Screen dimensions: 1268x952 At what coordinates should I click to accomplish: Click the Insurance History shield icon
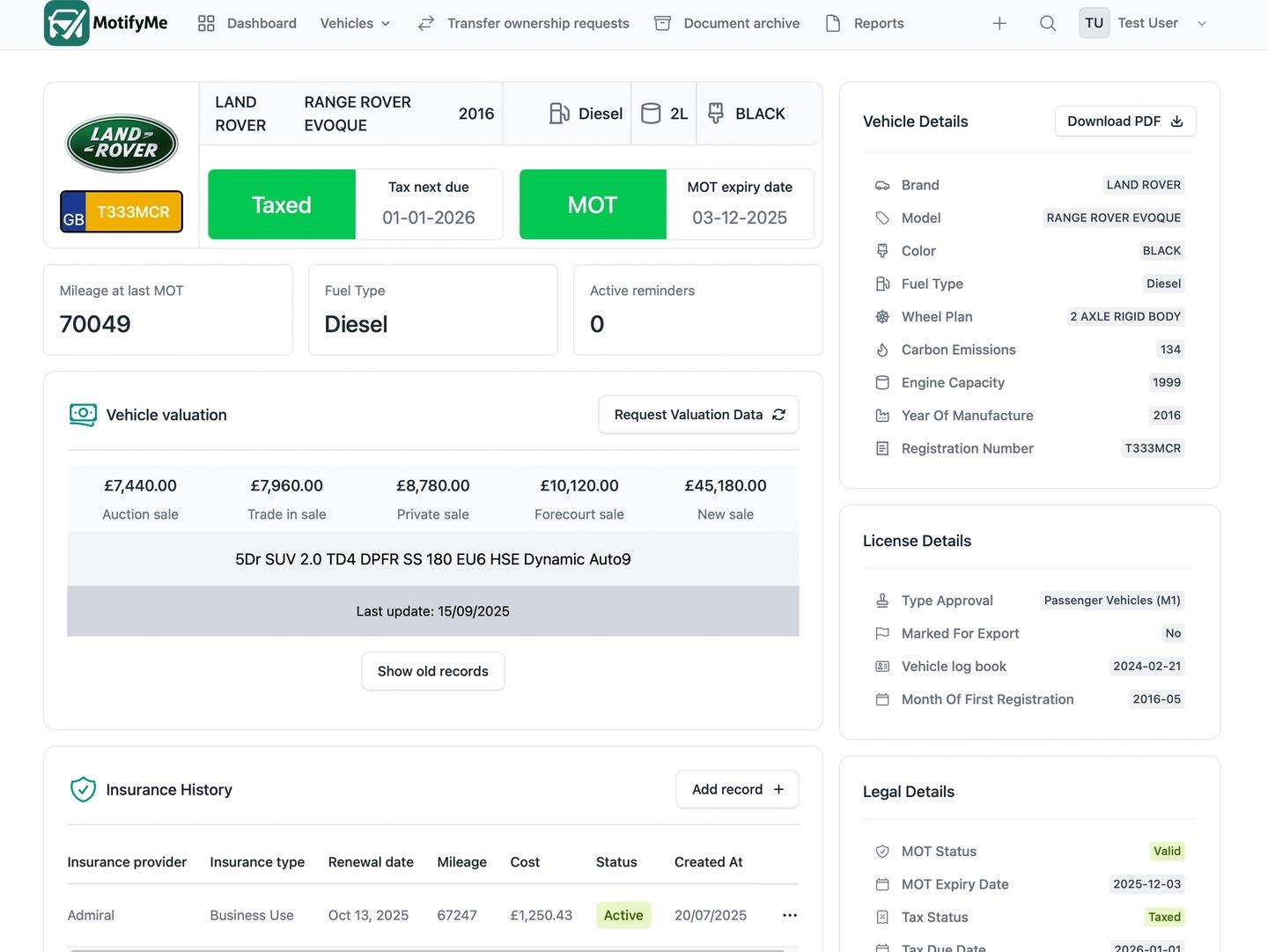83,790
